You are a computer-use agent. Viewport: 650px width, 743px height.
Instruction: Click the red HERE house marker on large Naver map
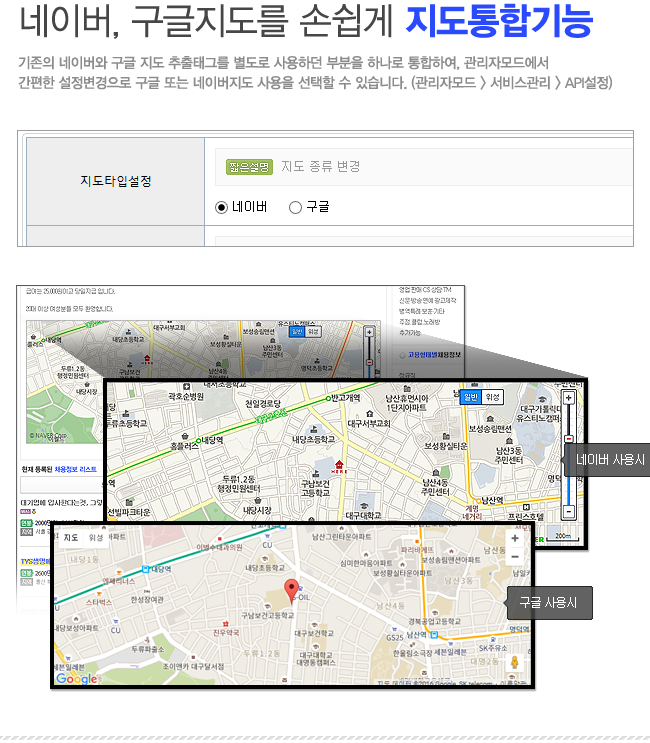(x=339, y=467)
